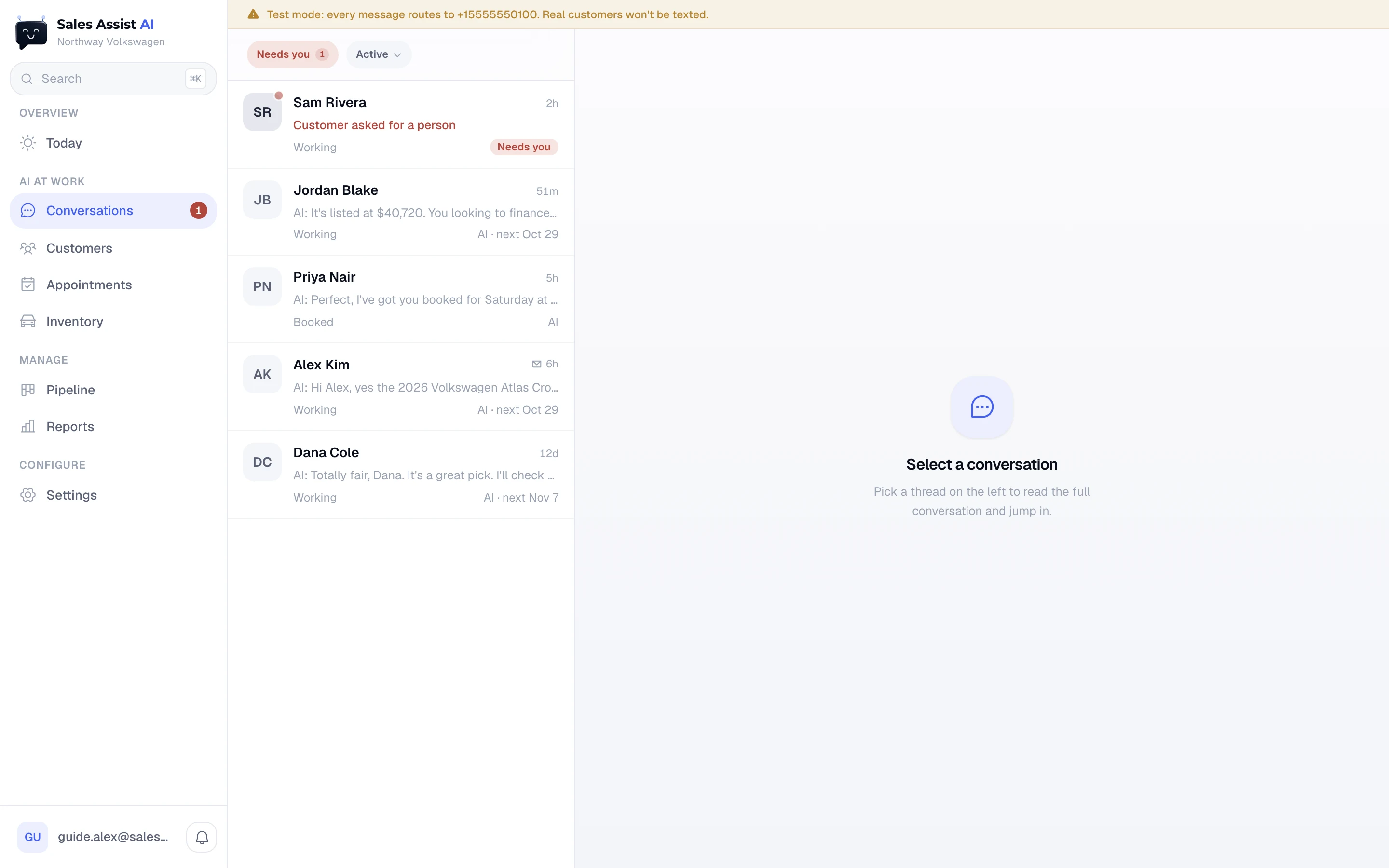Click the chat icon above Select a conversation

[x=981, y=407]
